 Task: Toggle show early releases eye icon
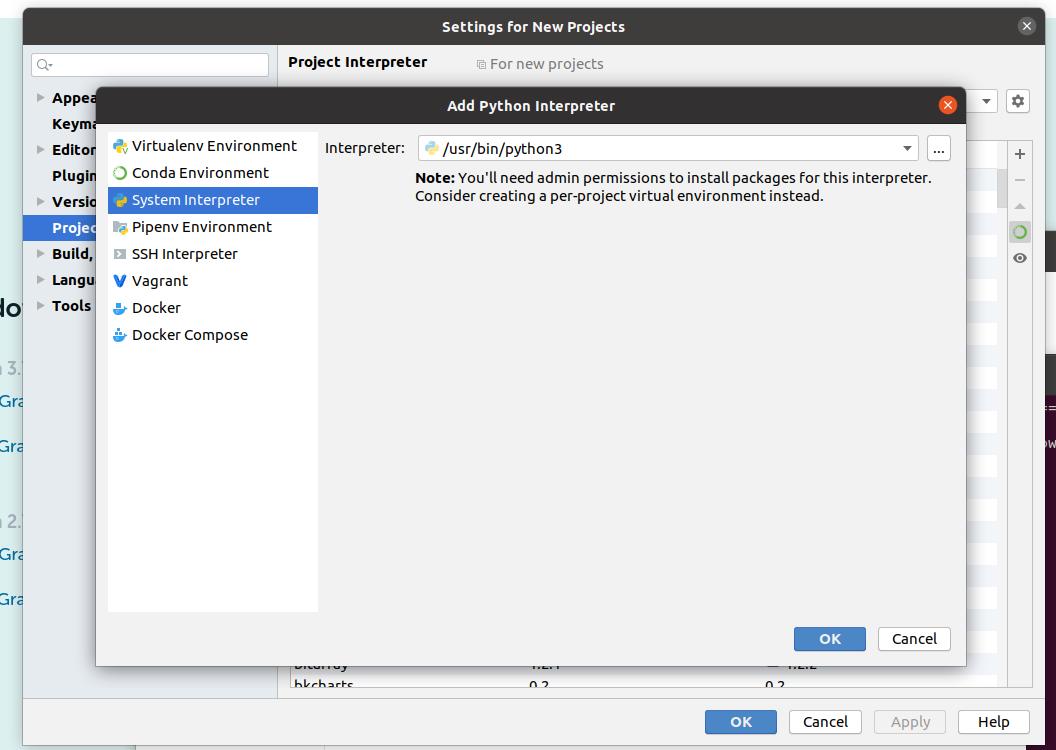[1019, 258]
